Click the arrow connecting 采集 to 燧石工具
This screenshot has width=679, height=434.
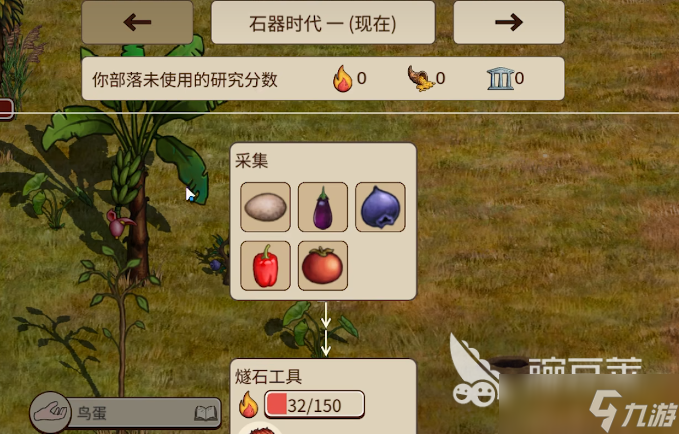point(326,329)
